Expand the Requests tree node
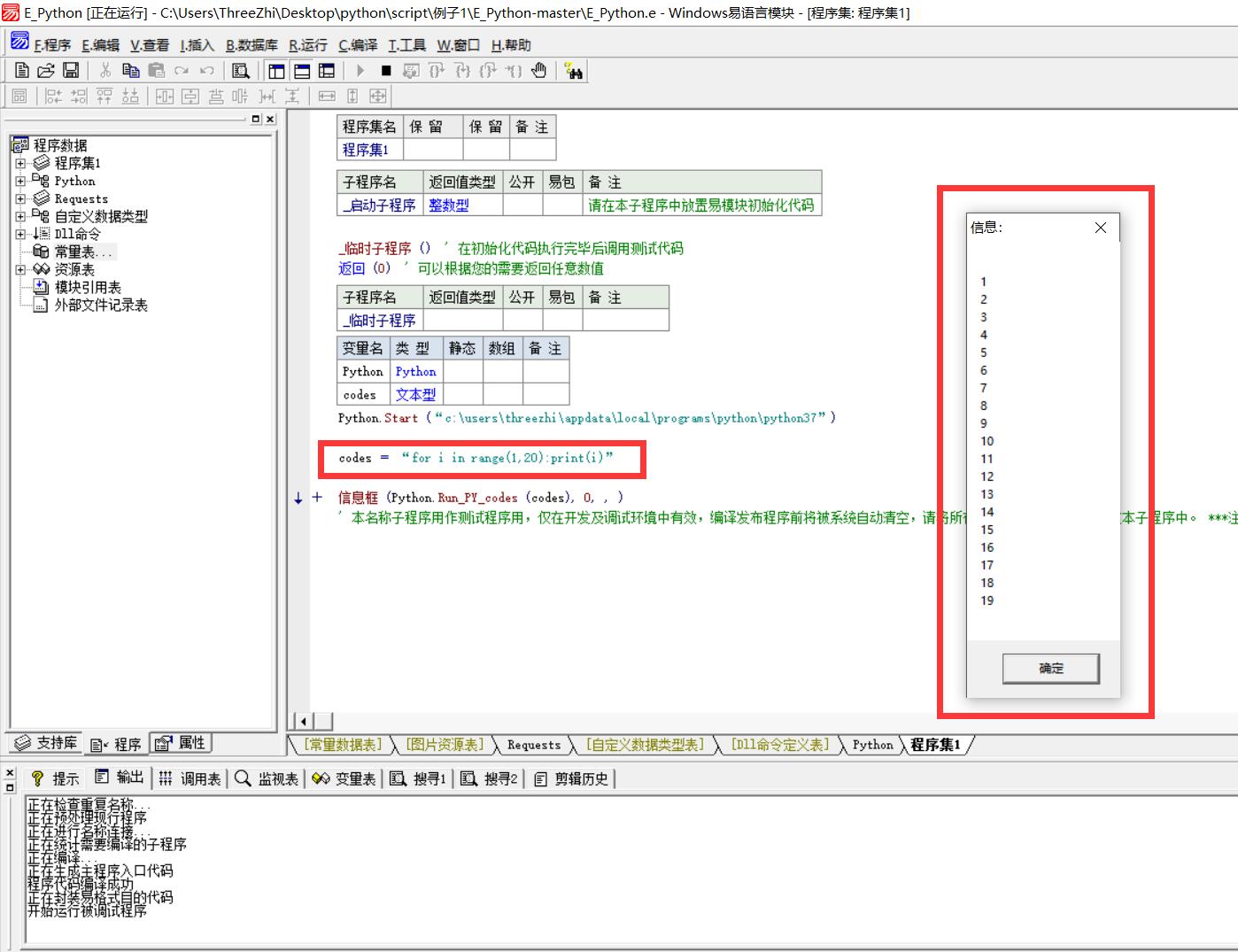The height and width of the screenshot is (952, 1238). (20, 198)
